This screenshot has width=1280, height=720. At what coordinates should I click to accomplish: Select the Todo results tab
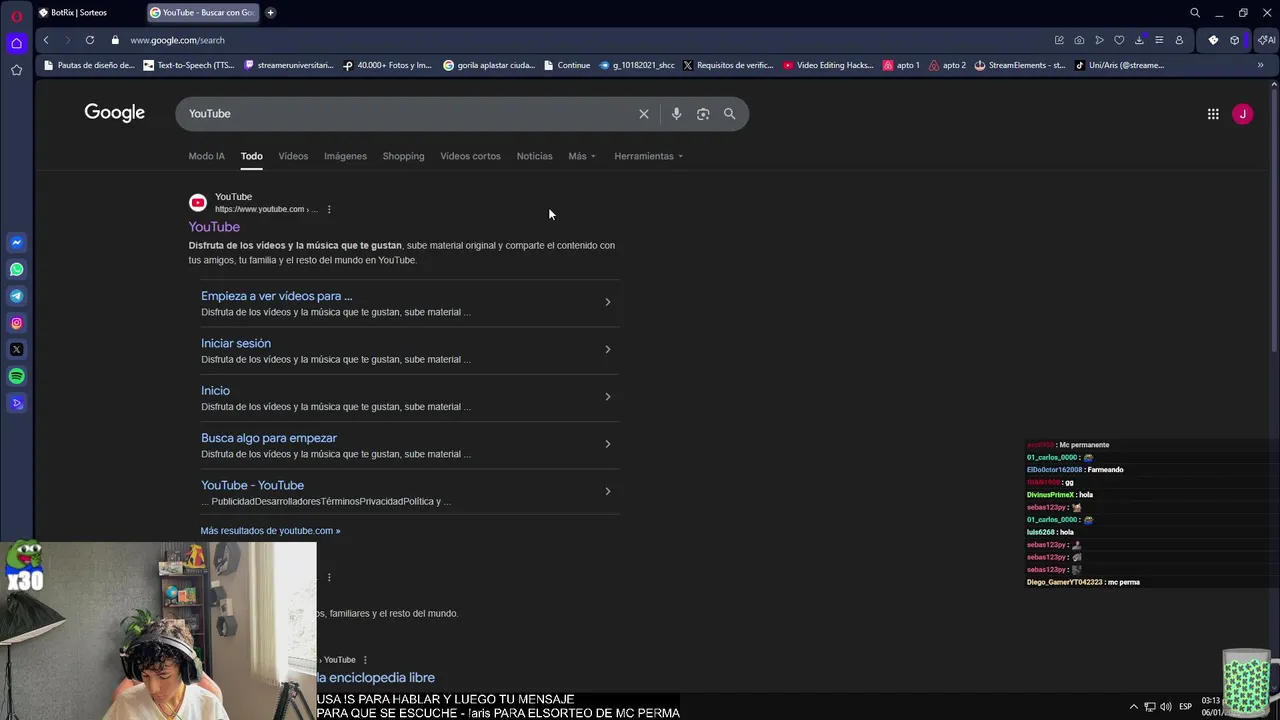coord(251,156)
